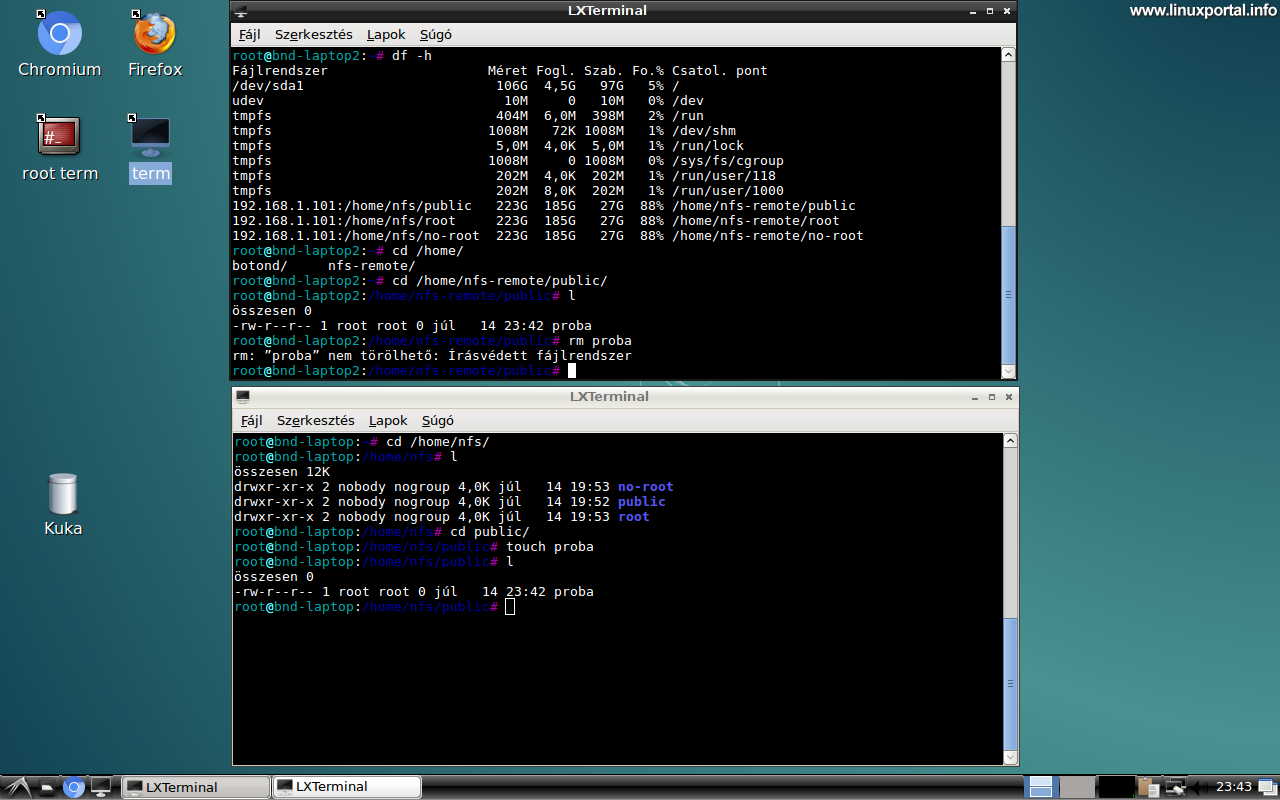Screen dimensions: 1280x800
Task: Close the upper LXTerminal window
Action: pos(1007,11)
